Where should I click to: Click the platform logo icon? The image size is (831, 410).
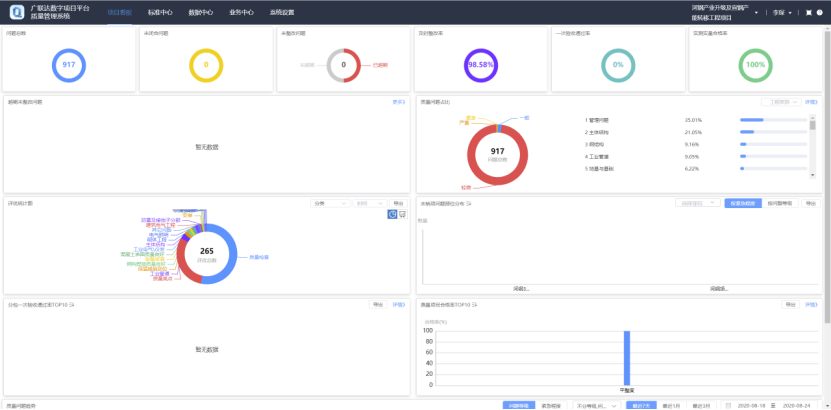point(16,12)
